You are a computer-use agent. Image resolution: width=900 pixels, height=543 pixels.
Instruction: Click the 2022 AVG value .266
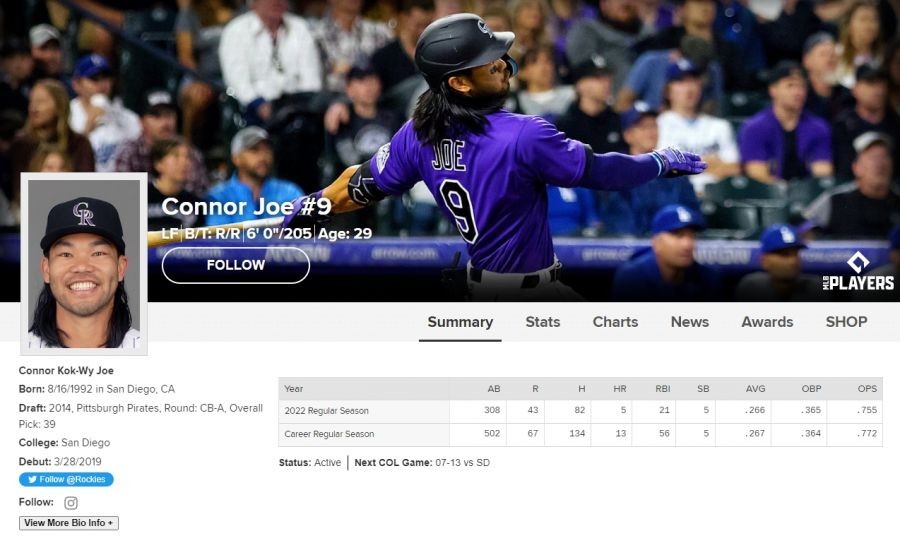[x=755, y=410]
